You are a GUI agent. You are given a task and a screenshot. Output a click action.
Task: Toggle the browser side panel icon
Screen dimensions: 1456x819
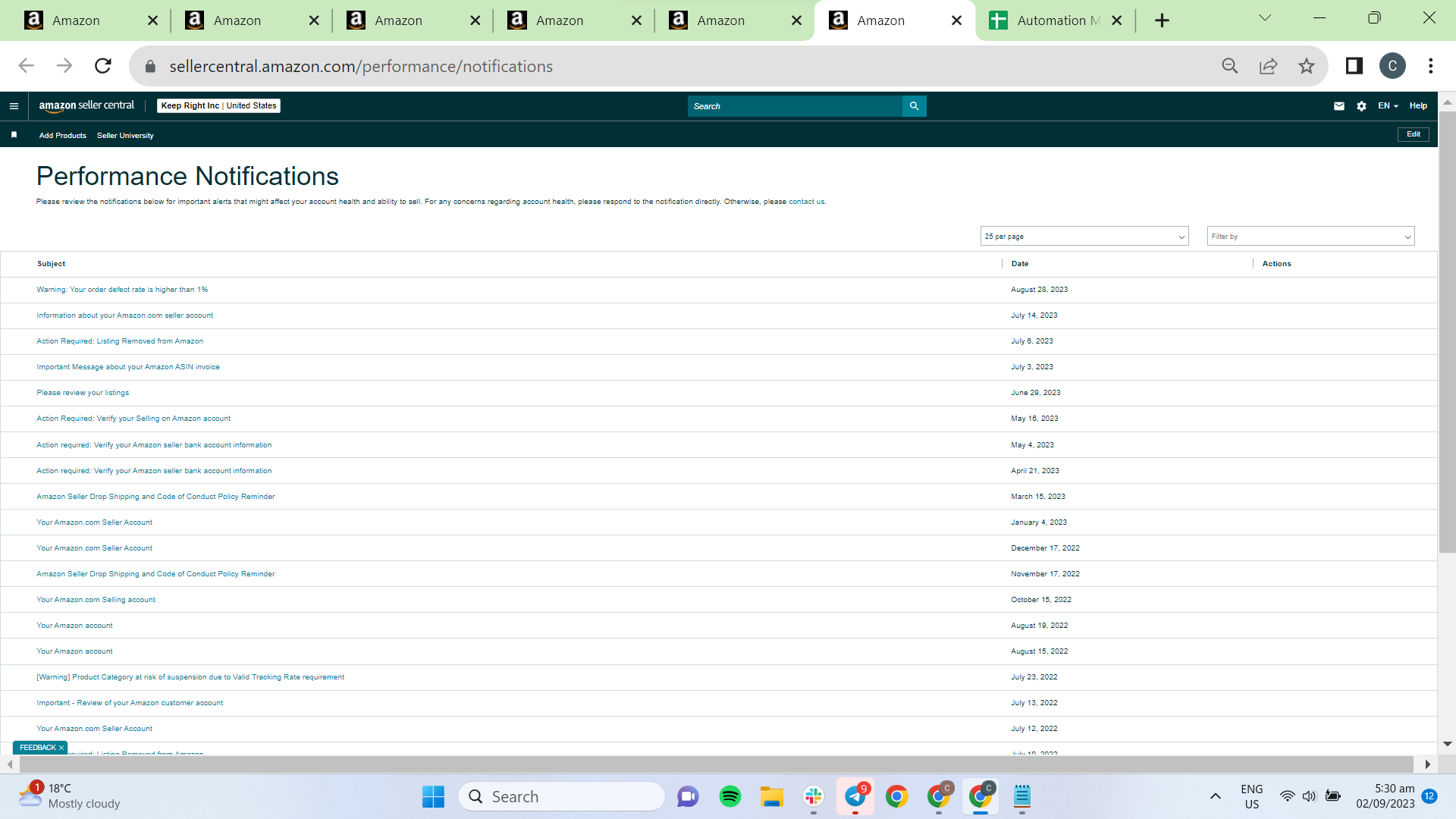coord(1354,66)
